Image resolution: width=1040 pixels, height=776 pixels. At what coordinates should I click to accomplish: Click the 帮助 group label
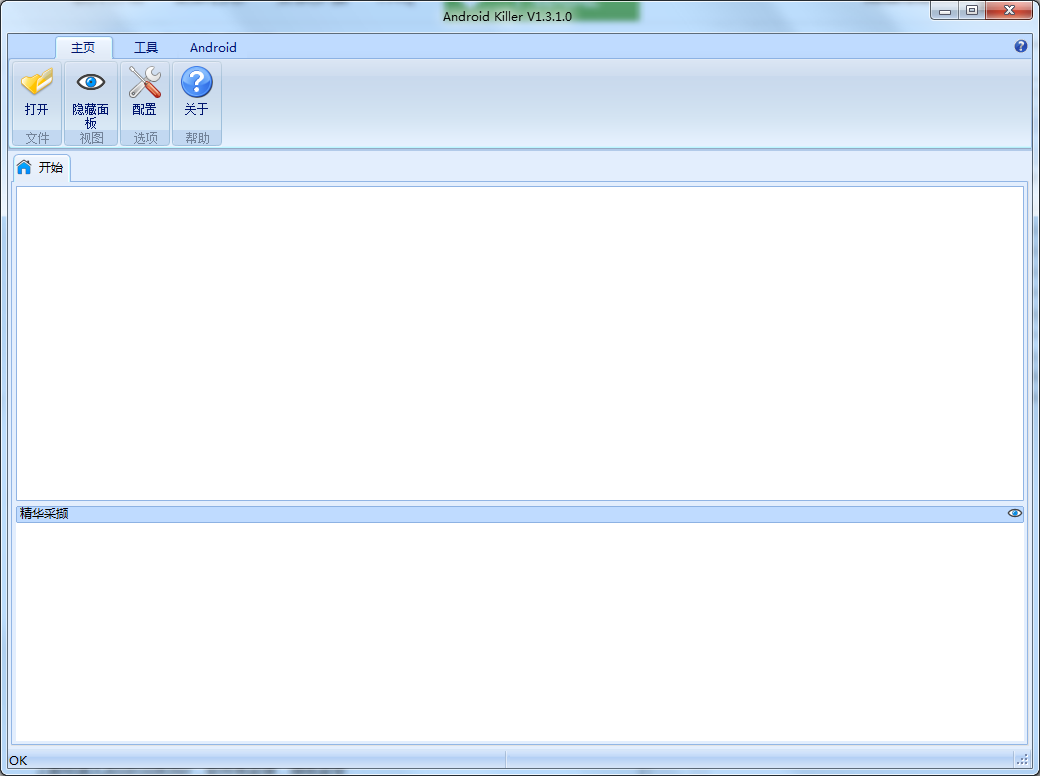click(197, 138)
